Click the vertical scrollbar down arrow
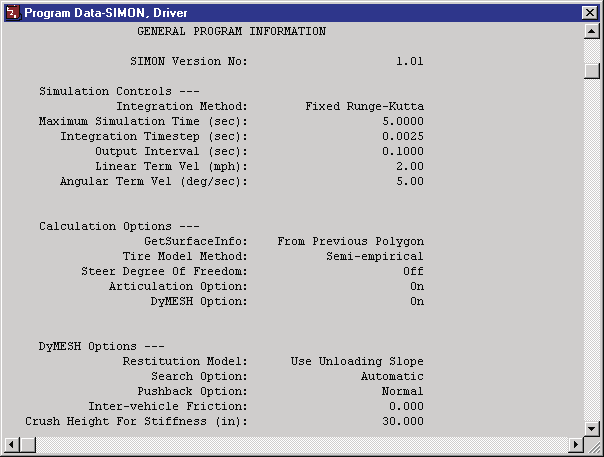This screenshot has height=457, width=604. tap(591, 428)
